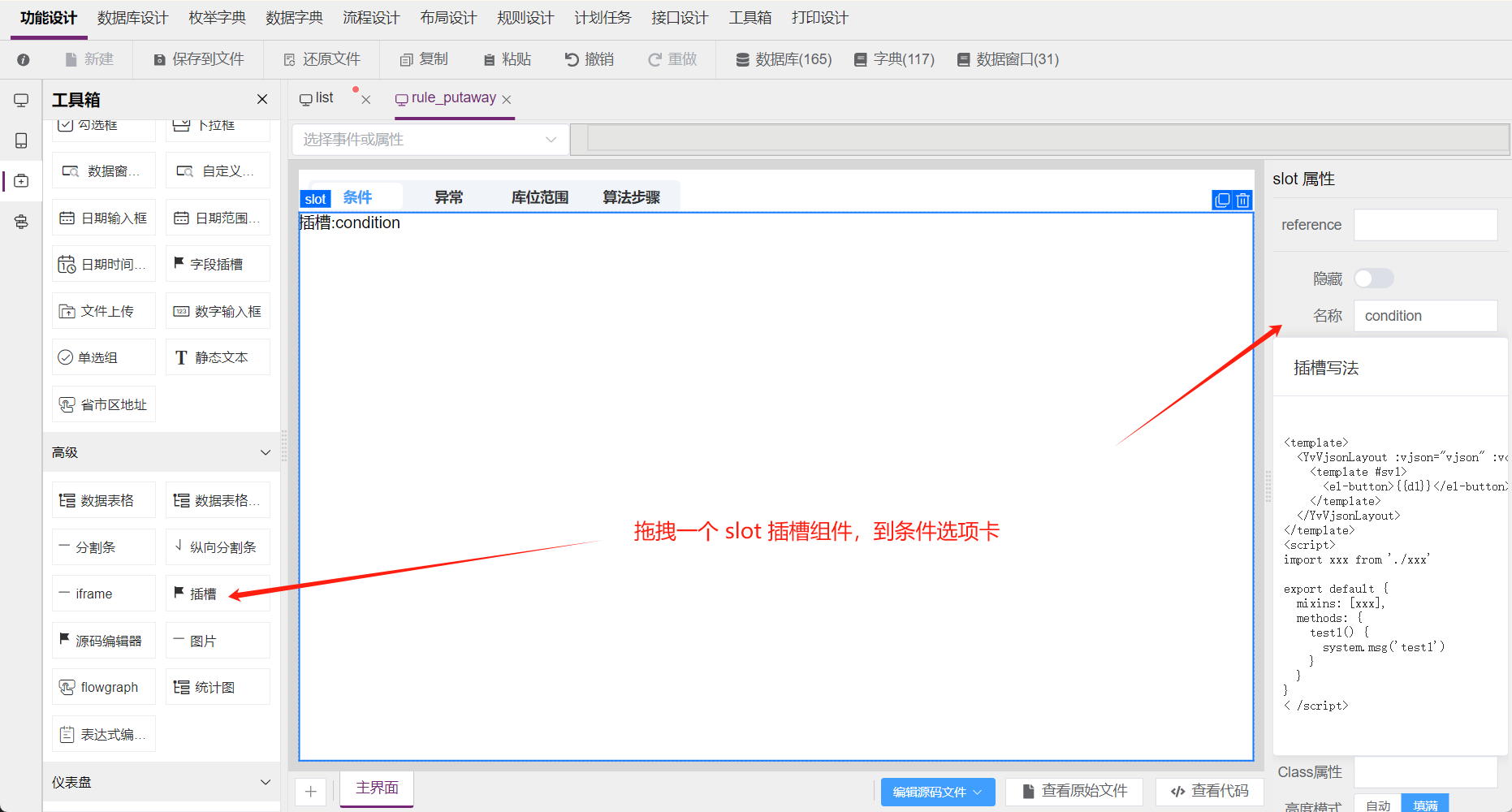Pick the flowgraph component
The width and height of the screenshot is (1512, 812).
coord(104,687)
